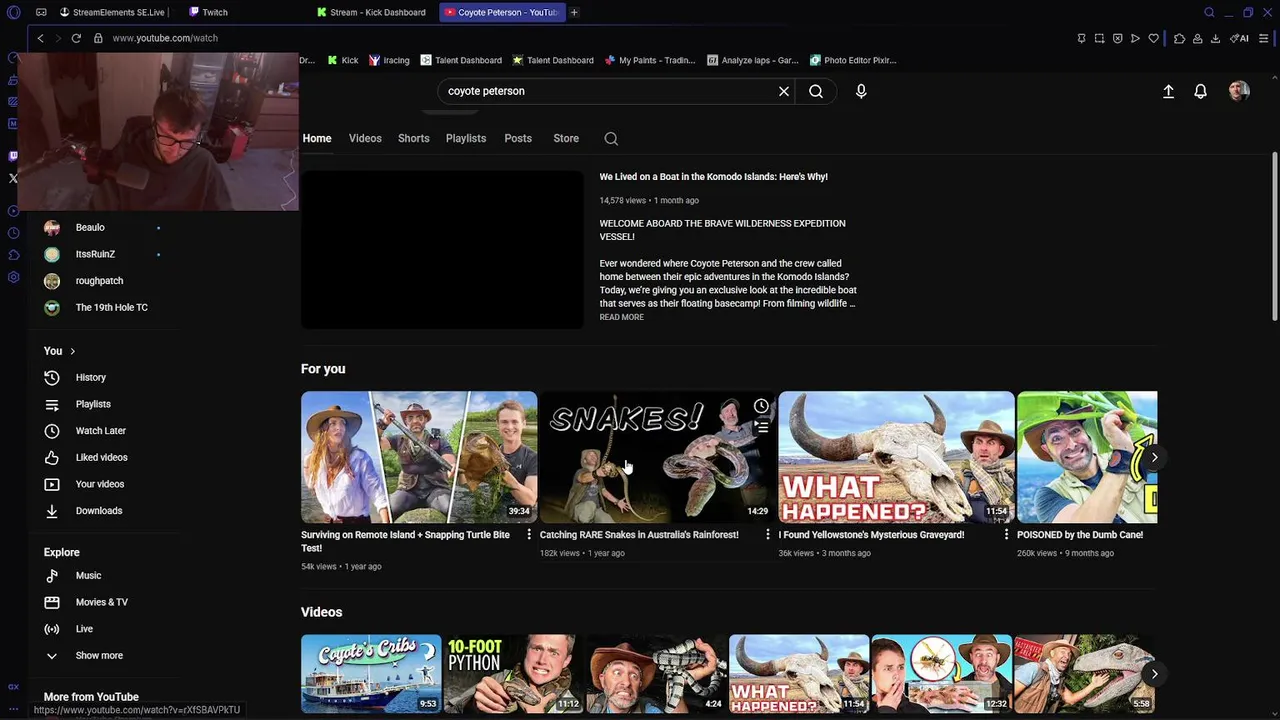Image resolution: width=1280 pixels, height=720 pixels.
Task: Switch to the Shorts channel tab
Action: pyautogui.click(x=413, y=139)
